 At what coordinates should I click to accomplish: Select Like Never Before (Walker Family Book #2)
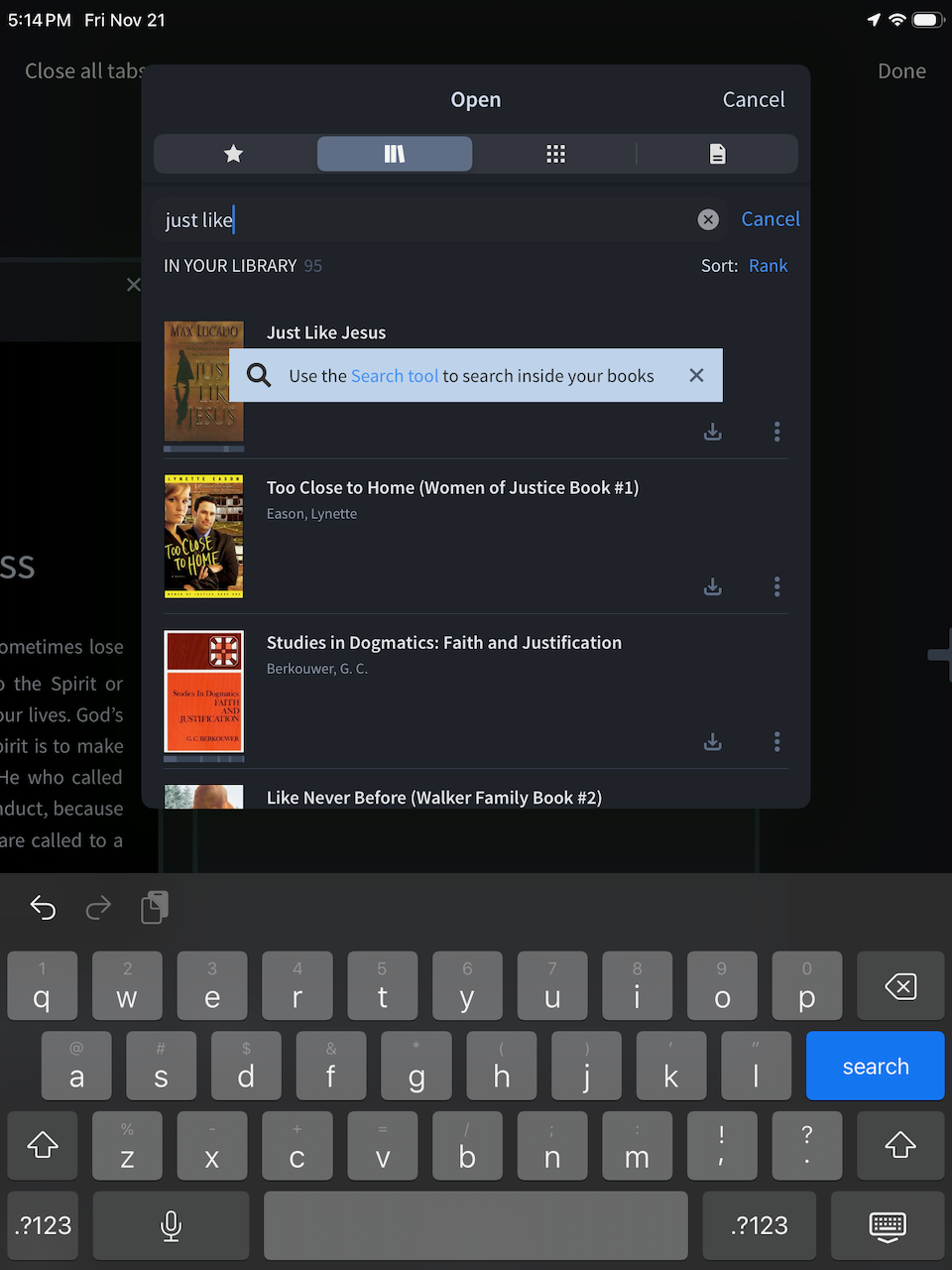[x=434, y=797]
